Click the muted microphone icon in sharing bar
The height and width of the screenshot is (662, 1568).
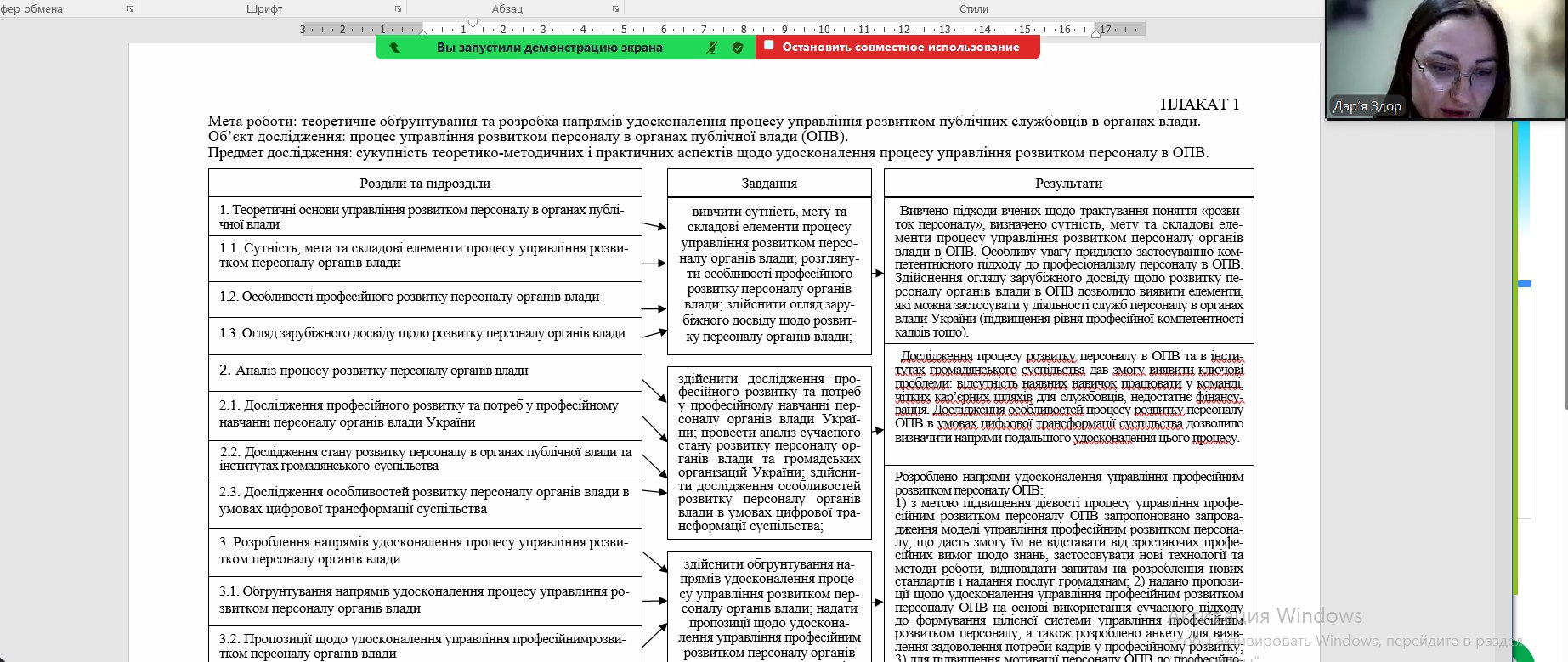pos(712,48)
